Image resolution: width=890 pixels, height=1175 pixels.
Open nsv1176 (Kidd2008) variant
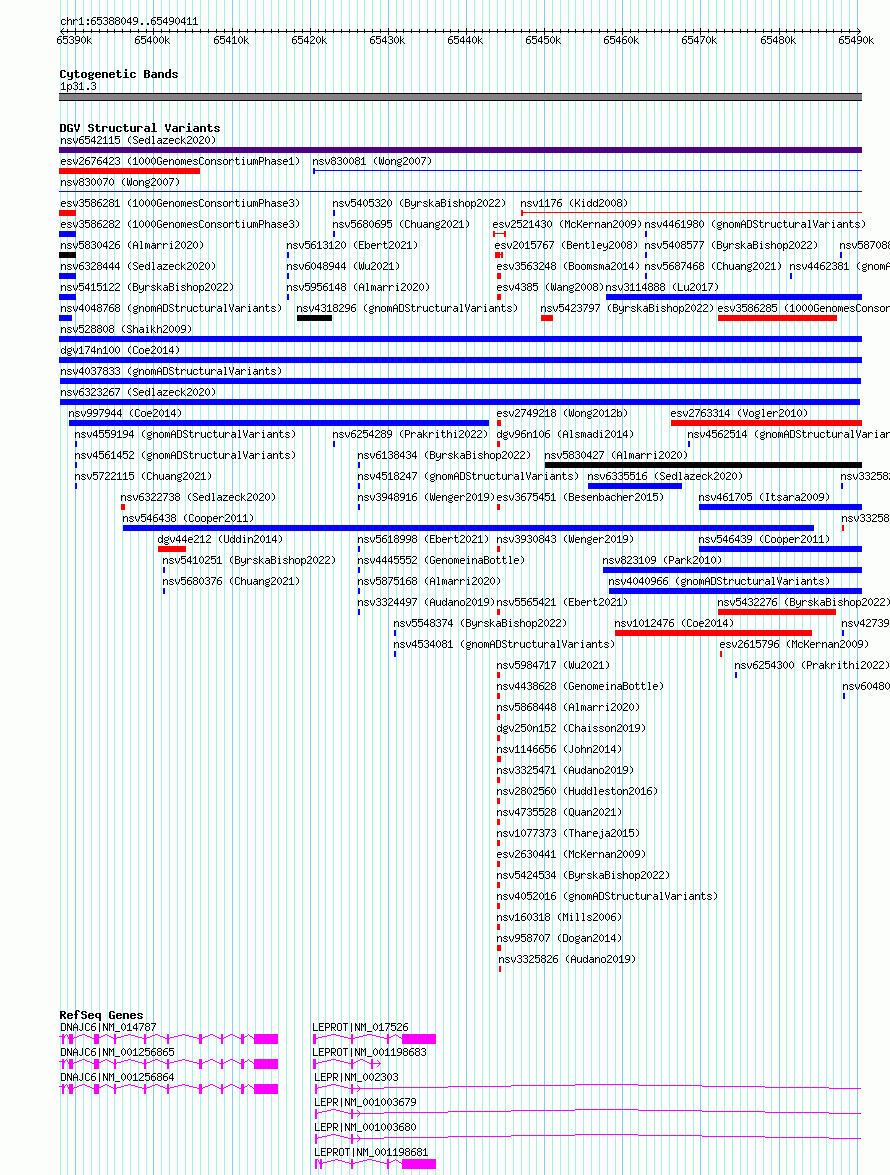coord(574,203)
